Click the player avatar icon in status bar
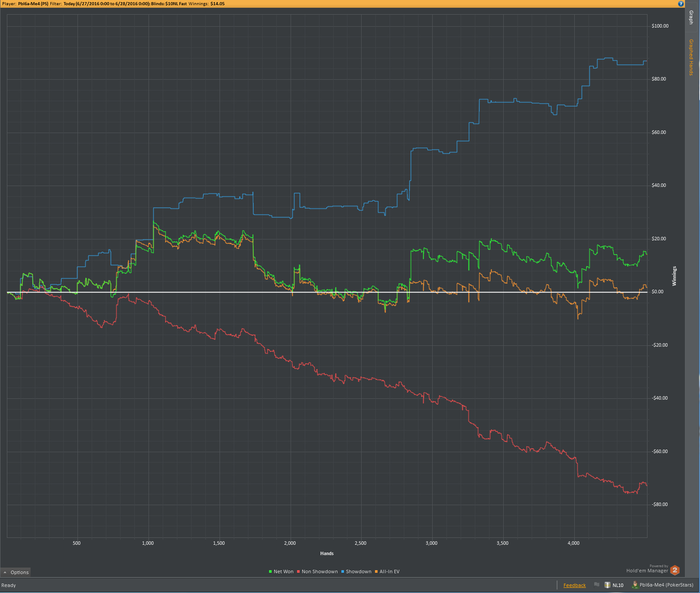700x593 pixels. click(635, 585)
